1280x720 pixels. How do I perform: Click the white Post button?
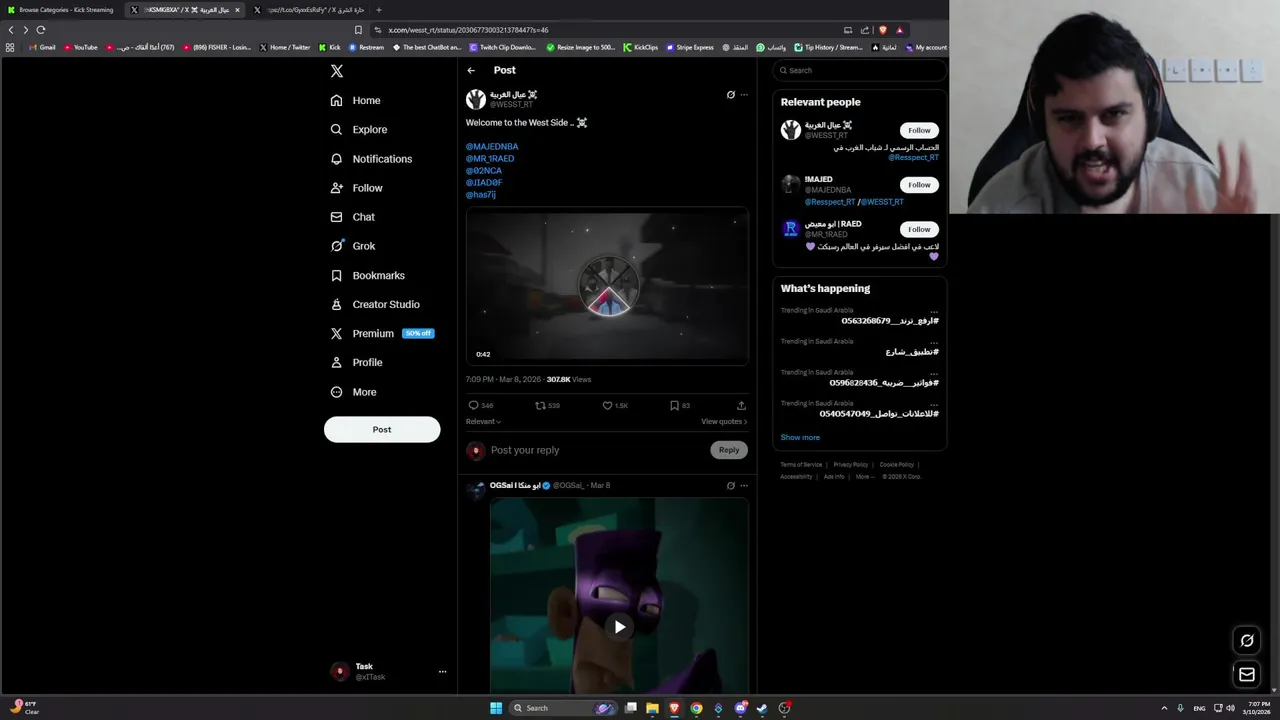[x=382, y=430]
